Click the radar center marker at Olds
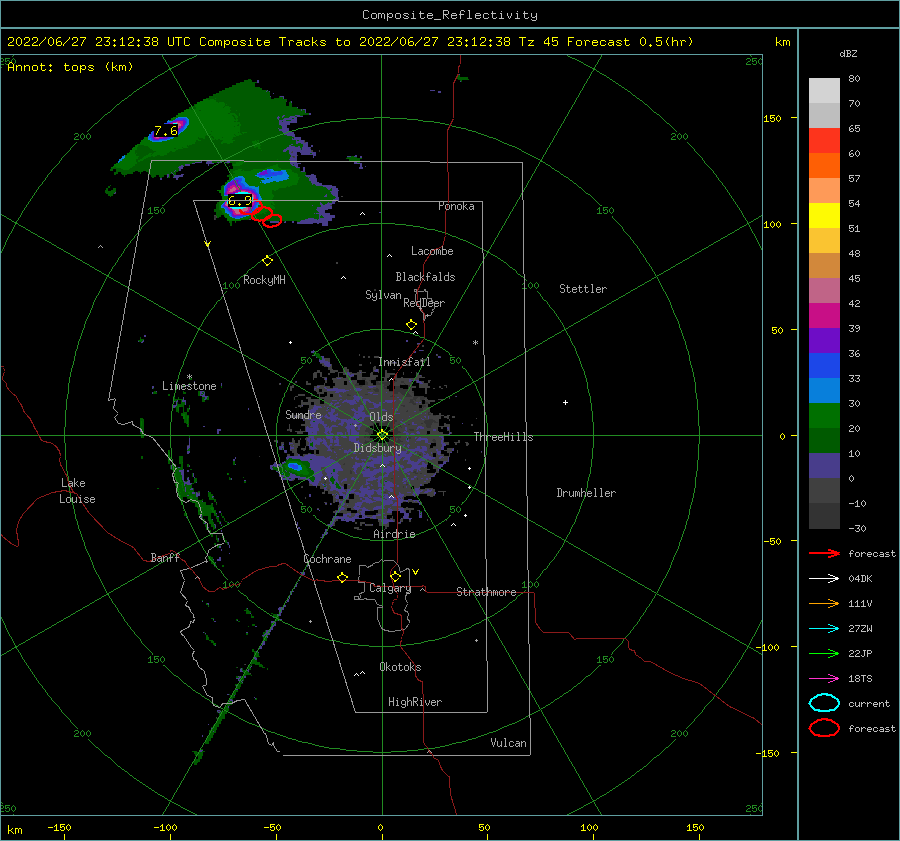 tap(382, 435)
